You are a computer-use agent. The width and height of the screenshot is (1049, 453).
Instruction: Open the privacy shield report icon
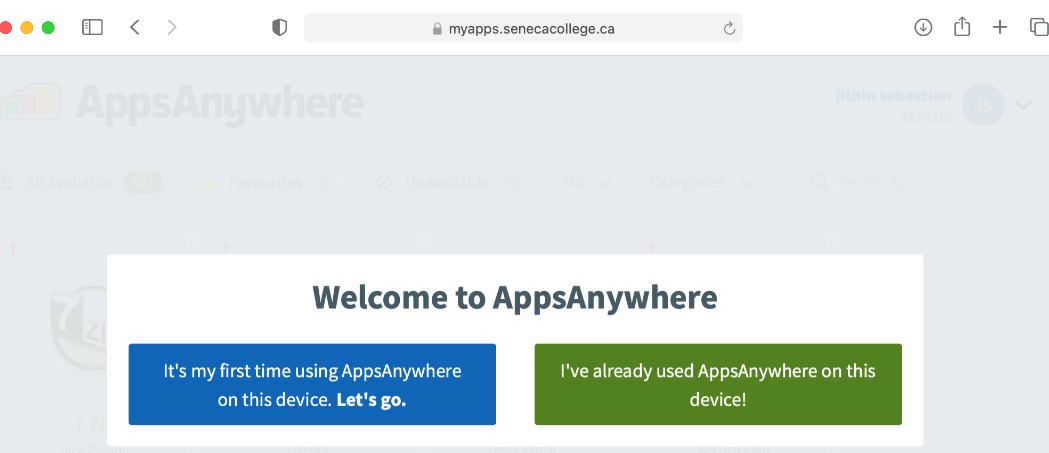point(279,27)
